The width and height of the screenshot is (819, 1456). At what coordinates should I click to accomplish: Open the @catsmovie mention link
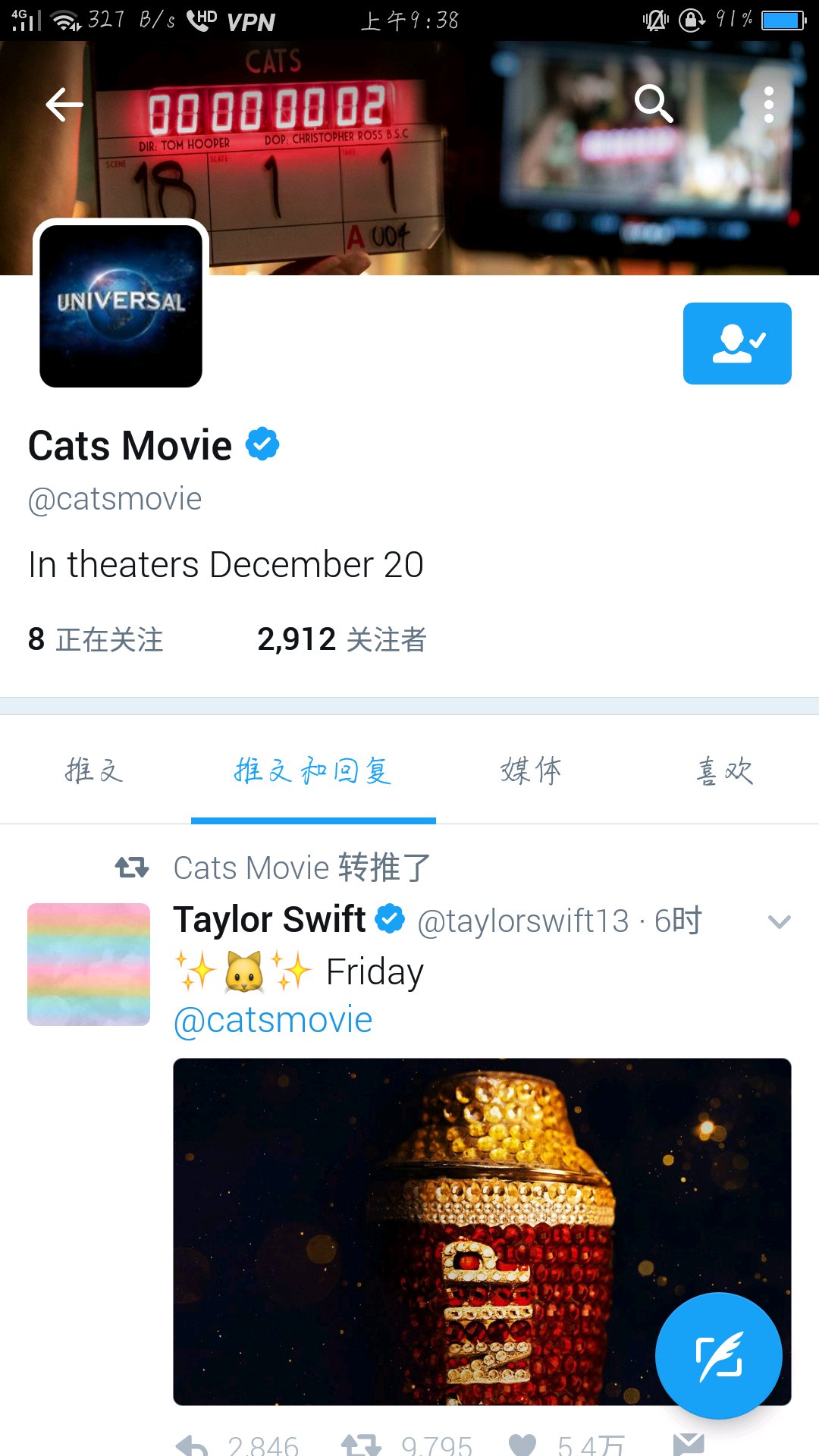click(x=273, y=1020)
